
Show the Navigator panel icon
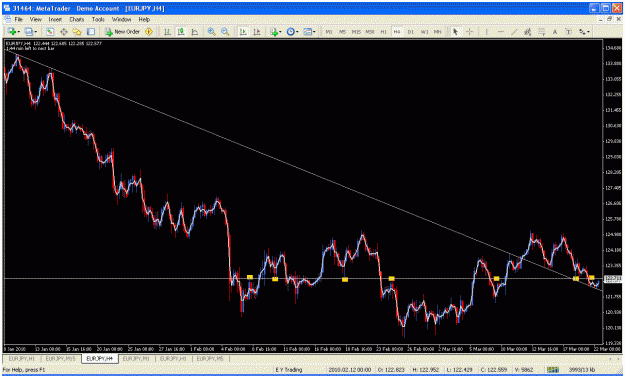(x=77, y=31)
